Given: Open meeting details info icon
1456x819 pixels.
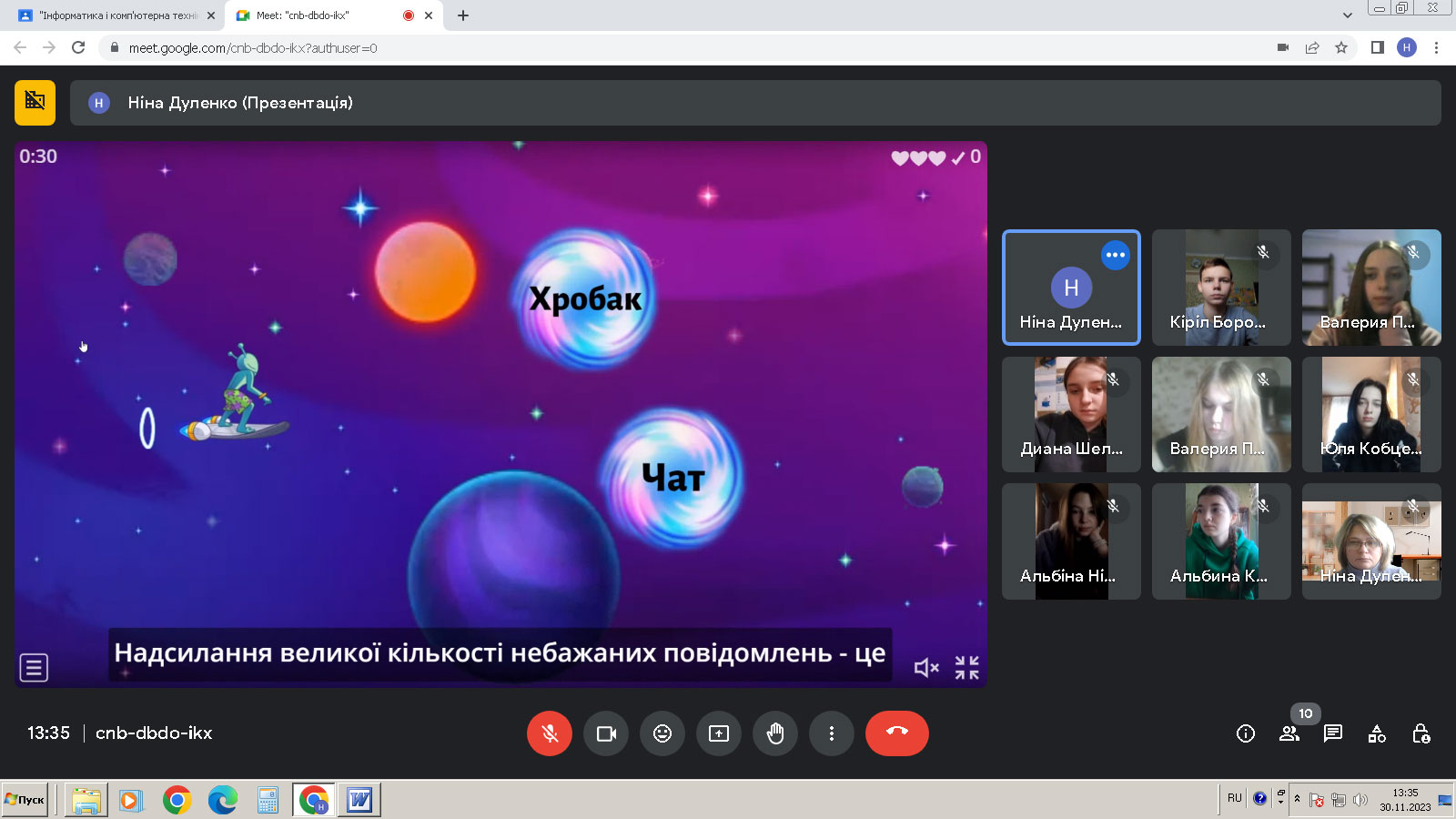Looking at the screenshot, I should pos(1246,733).
